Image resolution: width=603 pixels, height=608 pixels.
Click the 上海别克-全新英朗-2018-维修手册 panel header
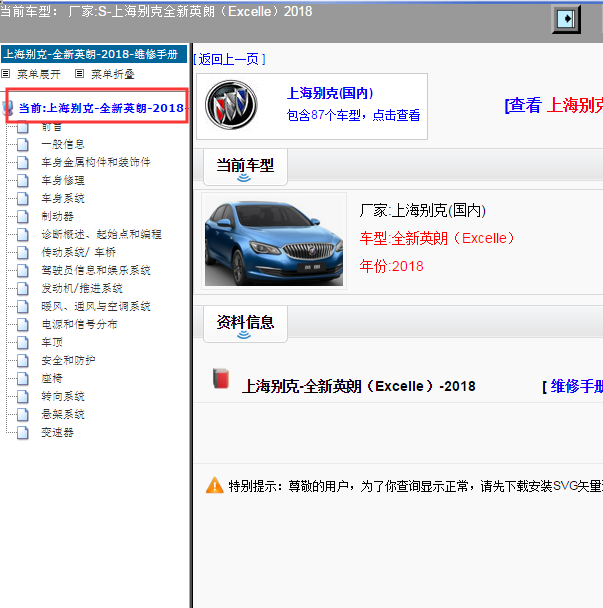(x=94, y=54)
